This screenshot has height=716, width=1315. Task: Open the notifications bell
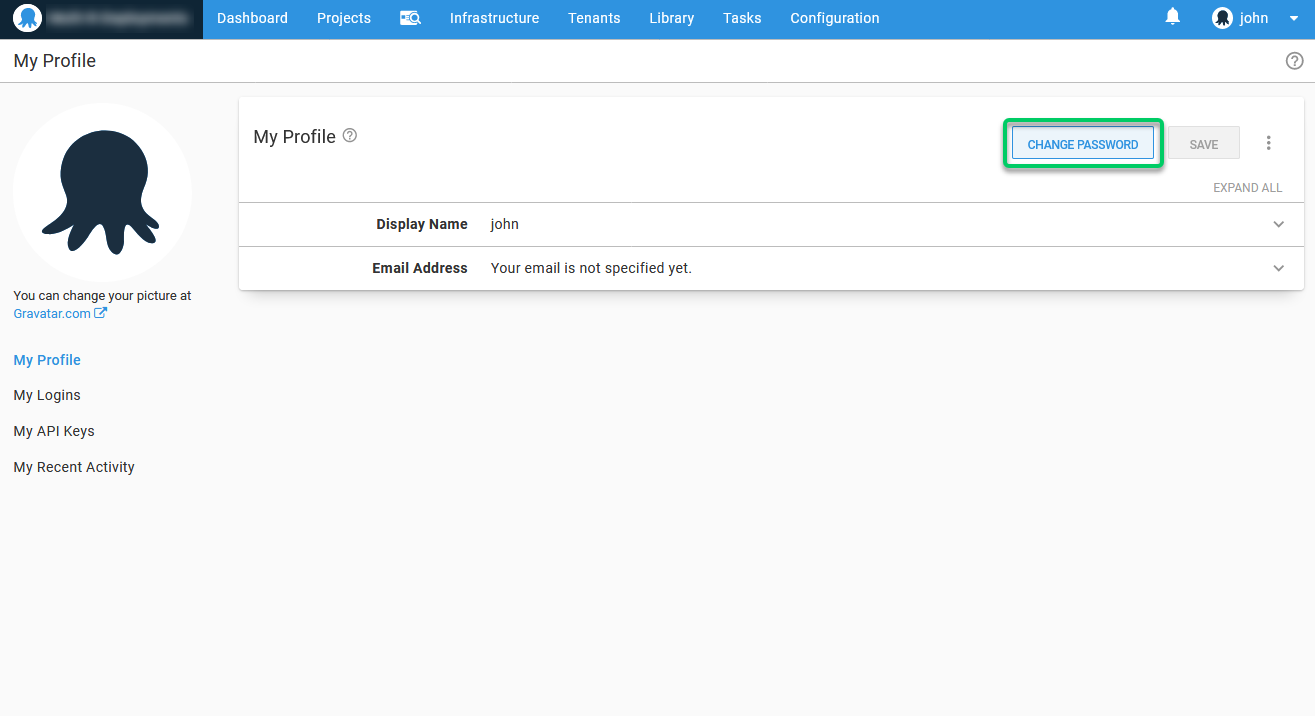point(1173,17)
